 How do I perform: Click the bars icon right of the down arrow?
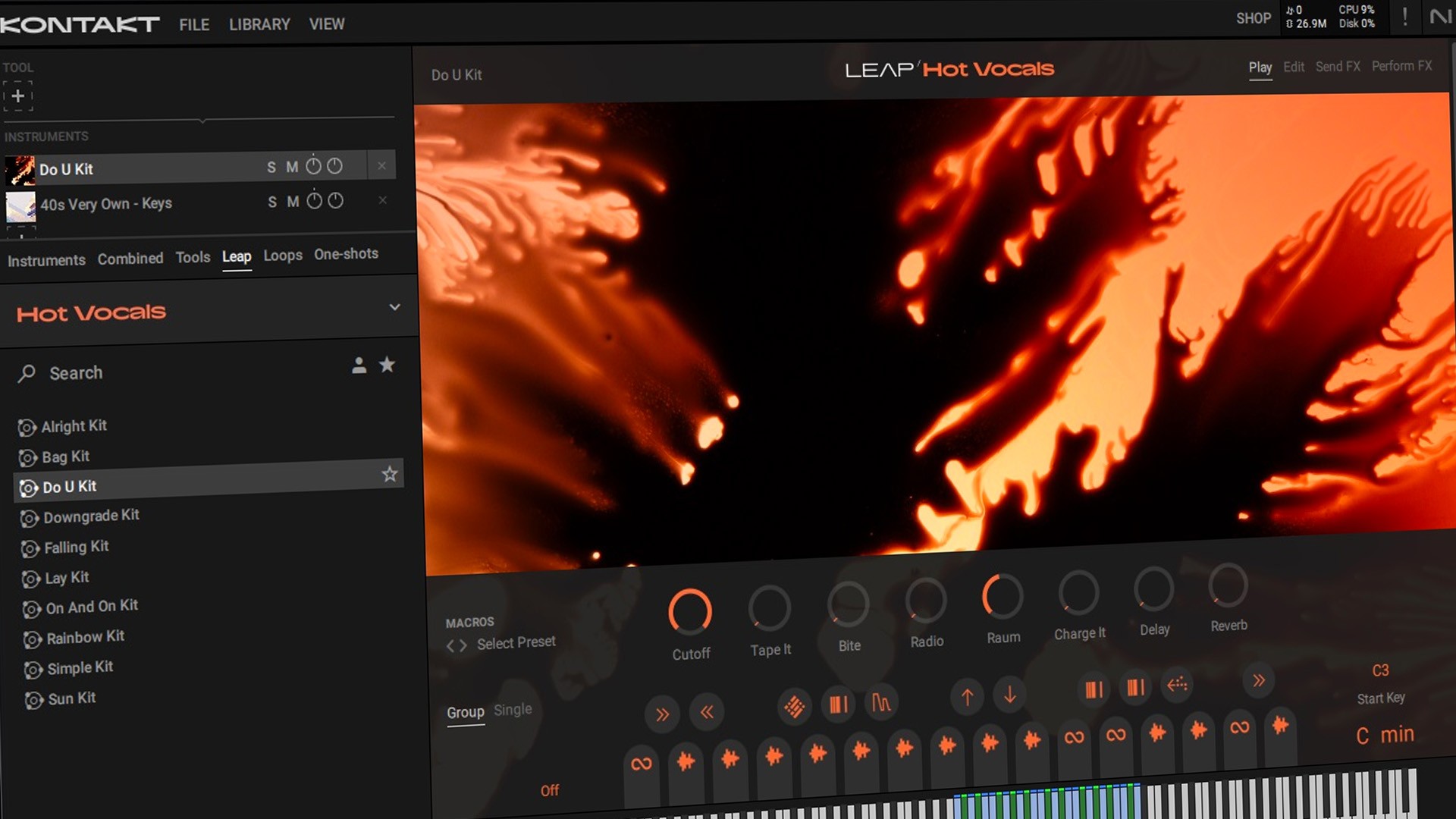1094,689
